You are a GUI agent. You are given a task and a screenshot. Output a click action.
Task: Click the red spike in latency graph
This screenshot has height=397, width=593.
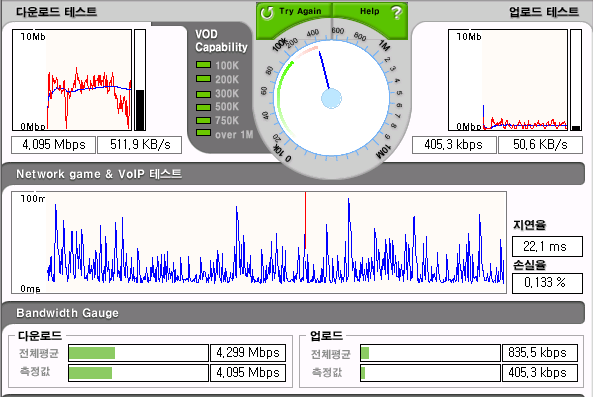pos(305,220)
